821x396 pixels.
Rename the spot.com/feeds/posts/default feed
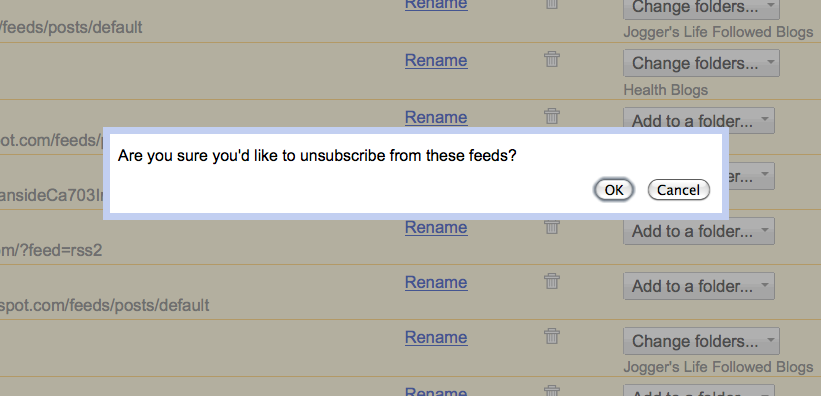coord(436,282)
